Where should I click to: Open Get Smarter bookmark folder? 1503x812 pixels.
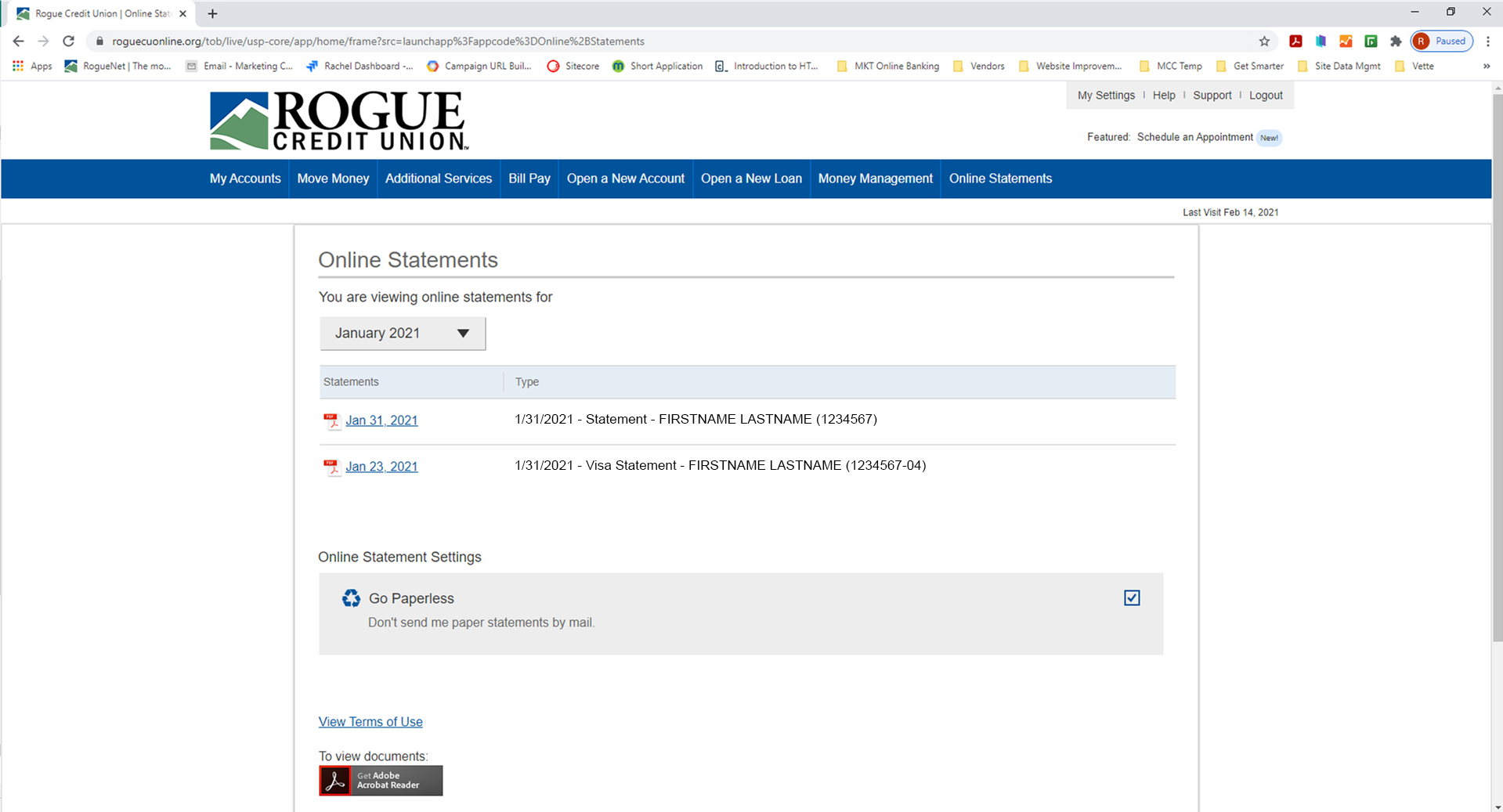click(1250, 67)
